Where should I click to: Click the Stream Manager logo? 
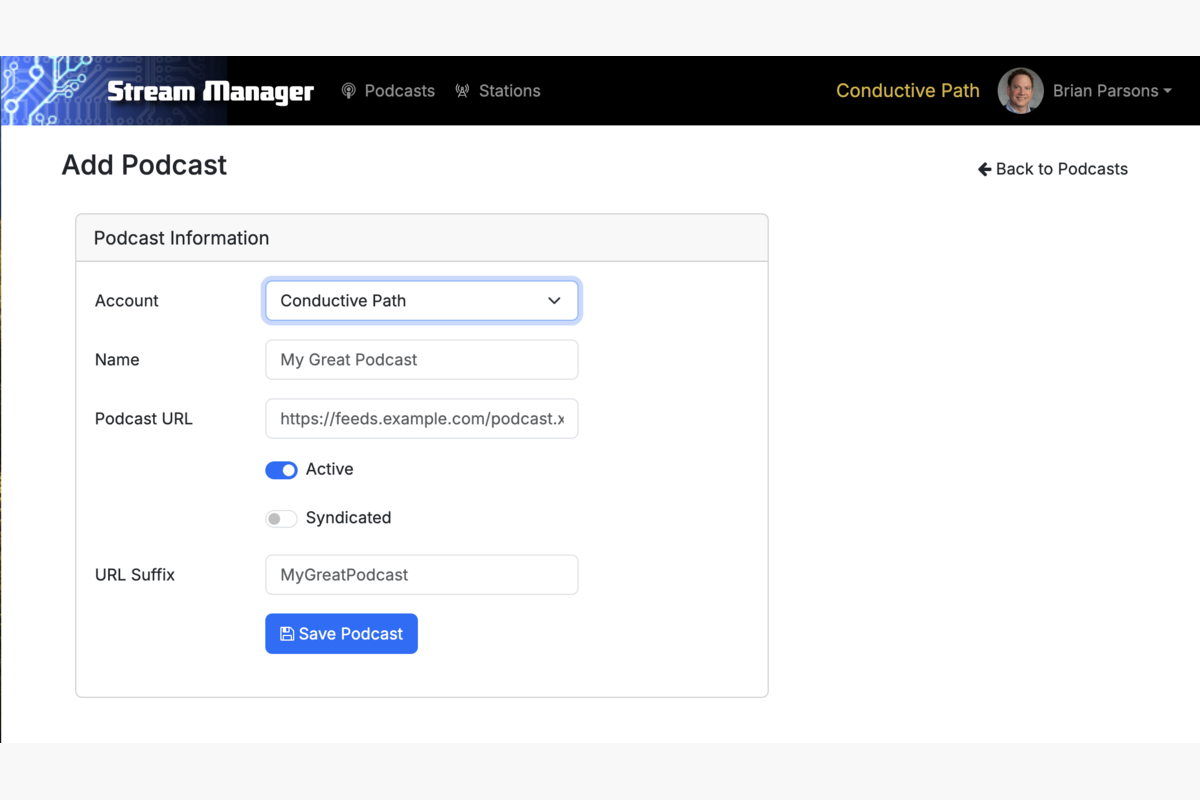click(x=210, y=91)
